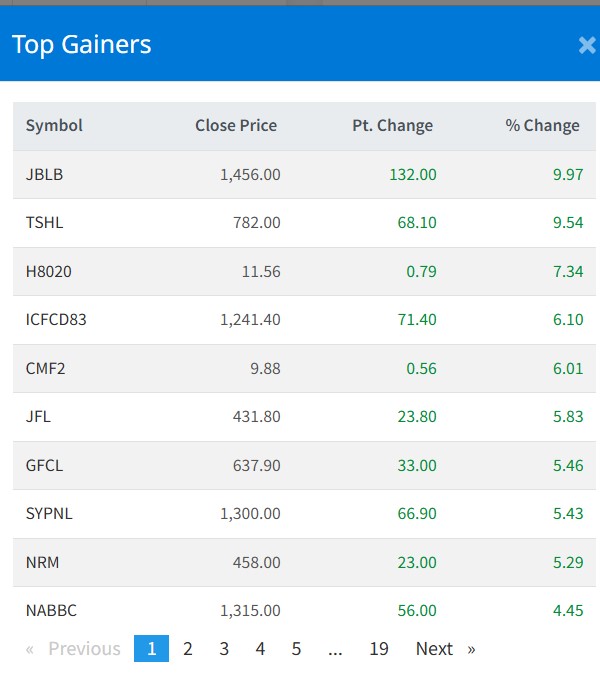600x690 pixels.
Task: Close the Top Gainers dialog
Action: click(x=587, y=45)
